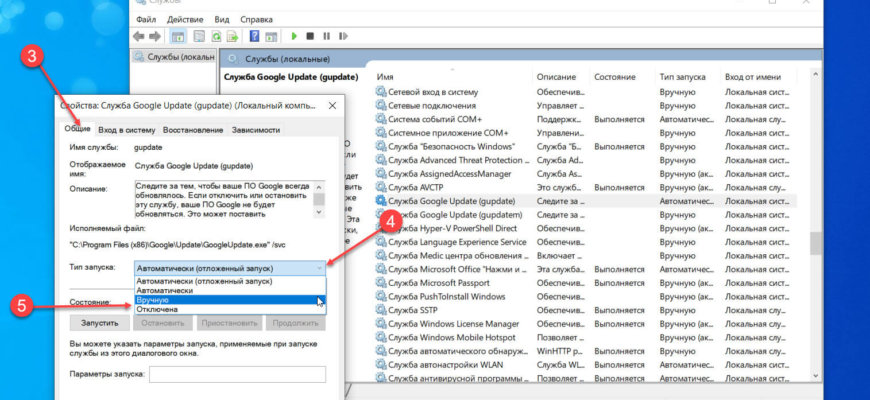870x400 pixels.
Task: Select the Служба автоматического обнаруж... row
Action: 585,351
